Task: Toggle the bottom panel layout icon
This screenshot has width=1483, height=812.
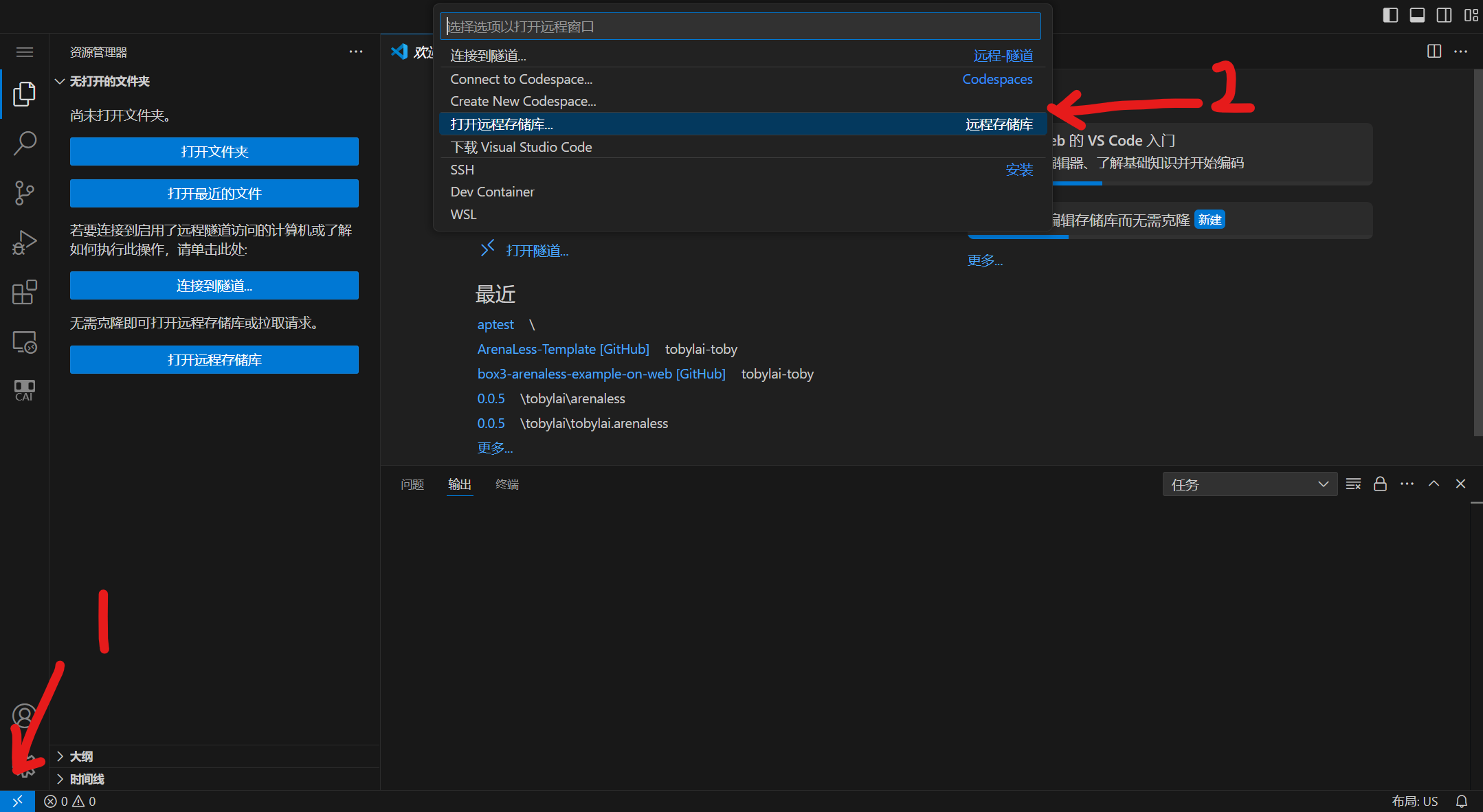Action: coord(1417,15)
